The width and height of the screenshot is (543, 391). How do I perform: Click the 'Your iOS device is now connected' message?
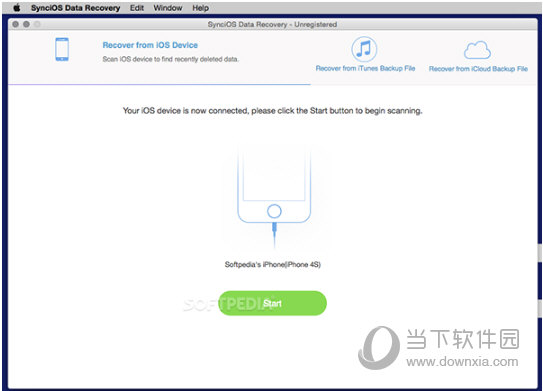click(x=273, y=111)
